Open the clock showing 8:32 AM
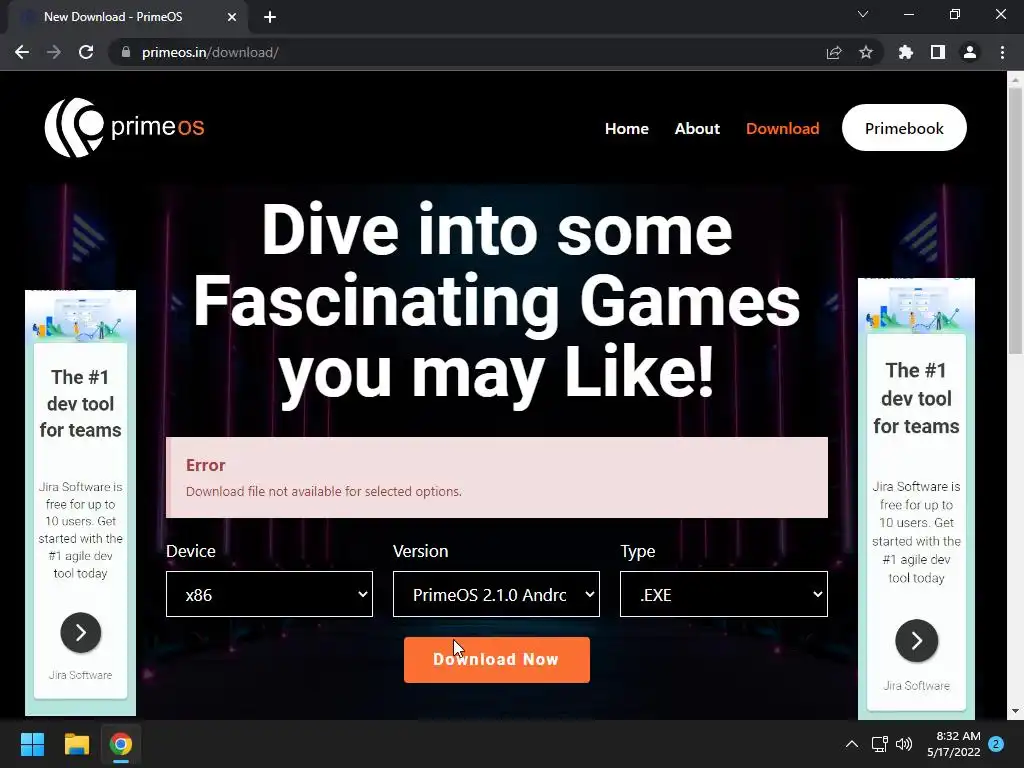The image size is (1024, 768). point(953,744)
